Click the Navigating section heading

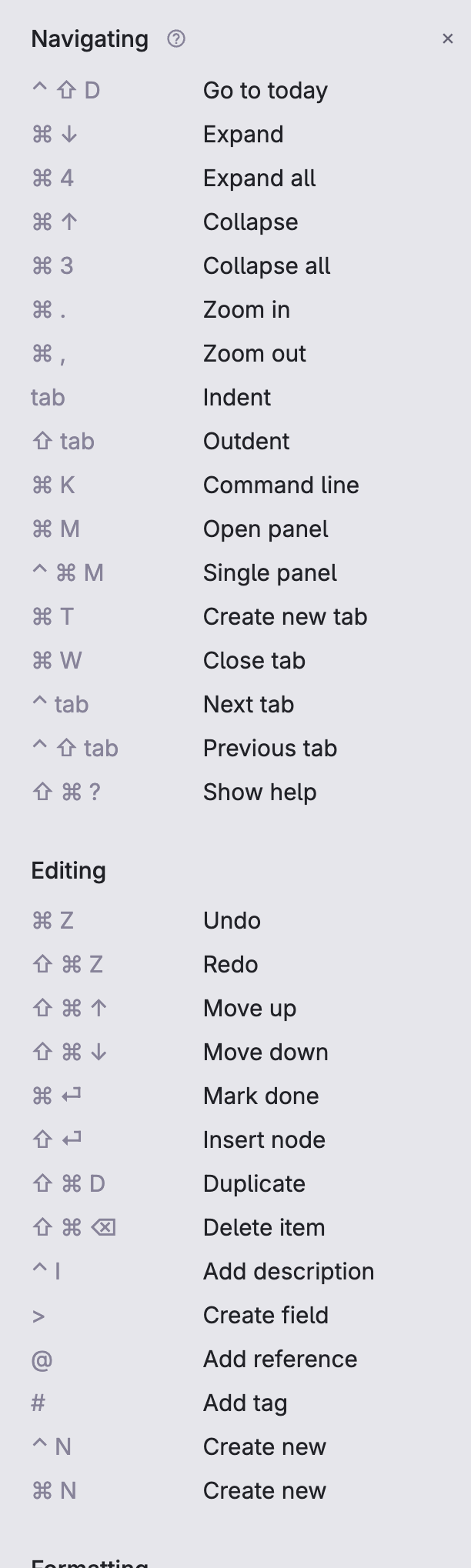89,38
